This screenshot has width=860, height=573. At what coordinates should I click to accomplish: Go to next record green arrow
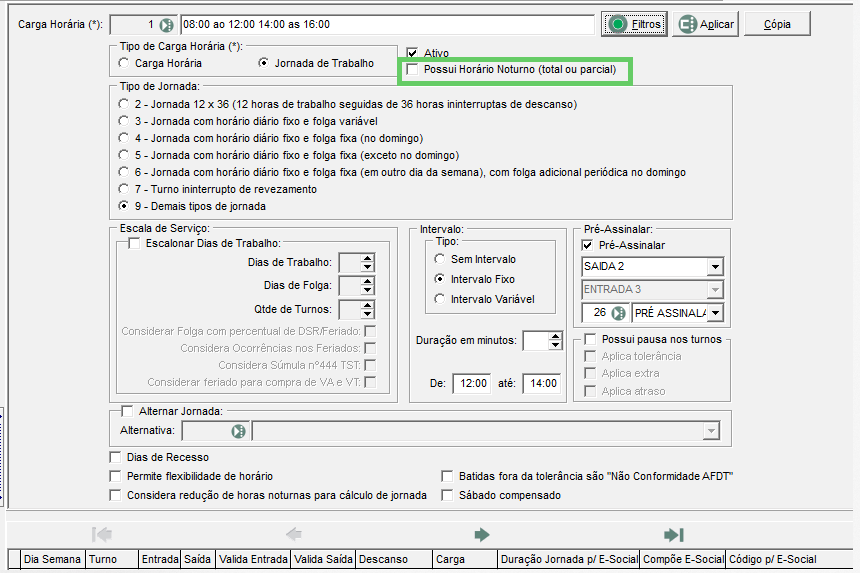482,535
